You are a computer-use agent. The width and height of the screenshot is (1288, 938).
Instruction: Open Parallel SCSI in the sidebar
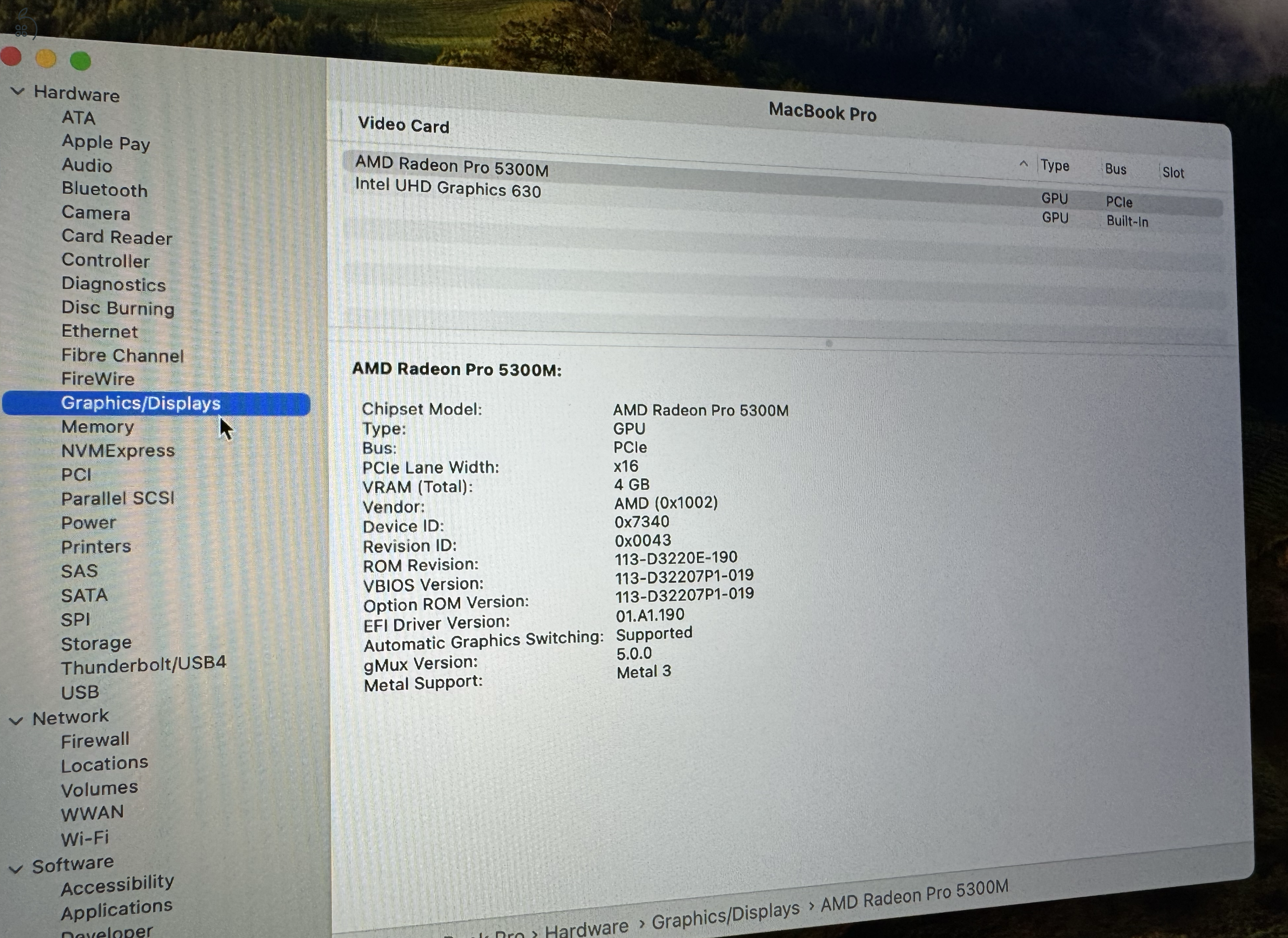point(118,498)
